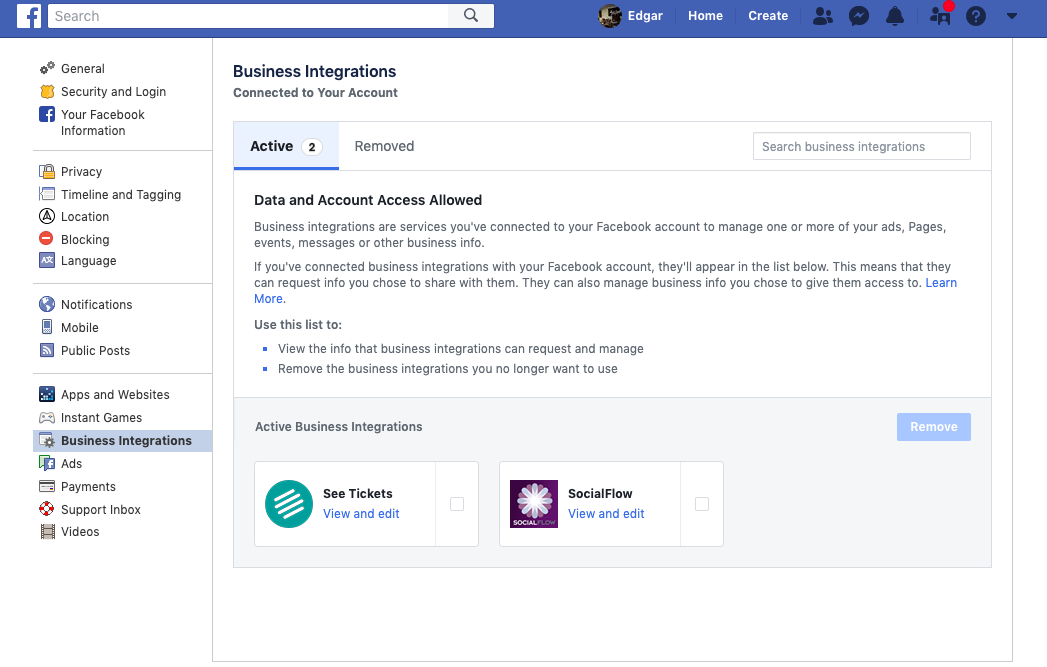Click View and edit for See Tickets
The height and width of the screenshot is (667, 1047).
361,513
